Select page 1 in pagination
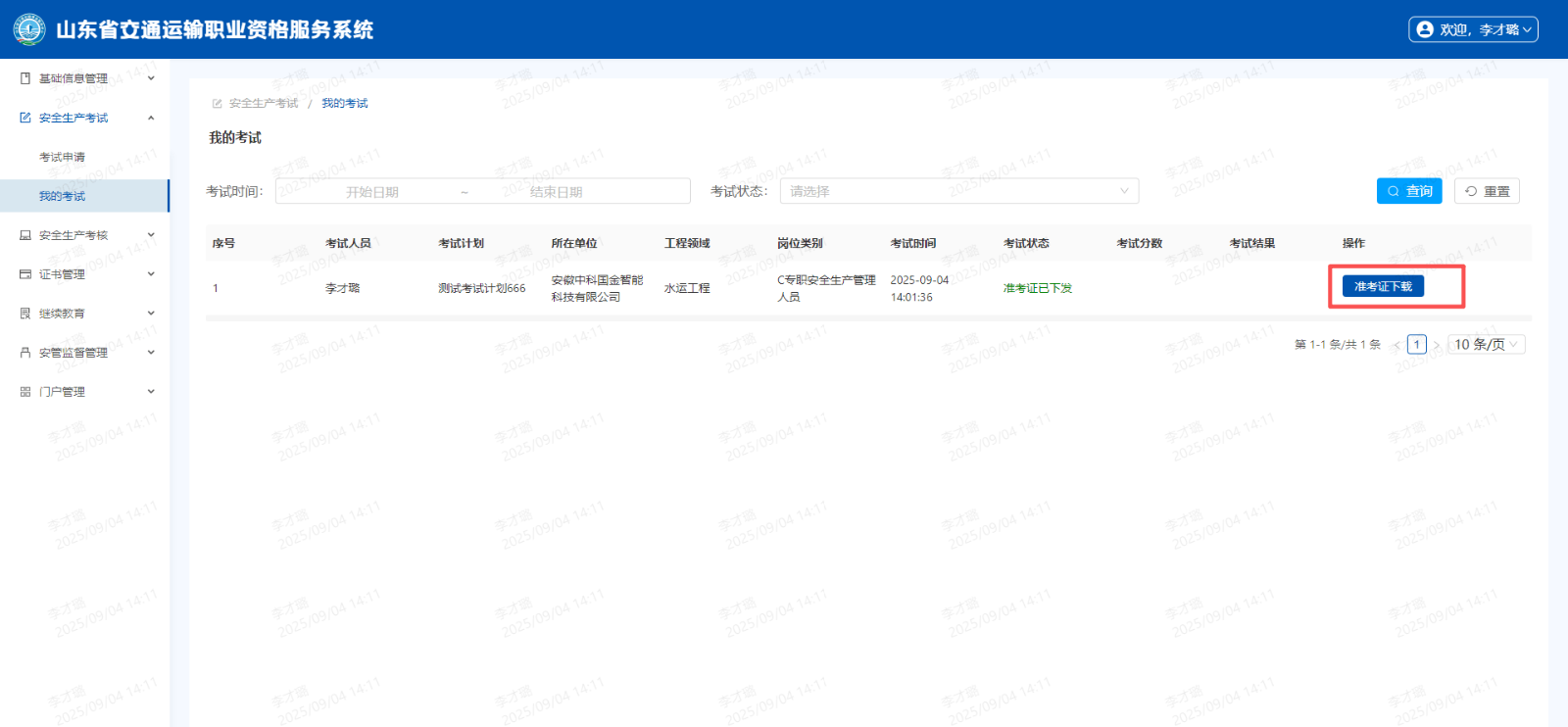Viewport: 1568px width, 727px height. (x=1416, y=345)
